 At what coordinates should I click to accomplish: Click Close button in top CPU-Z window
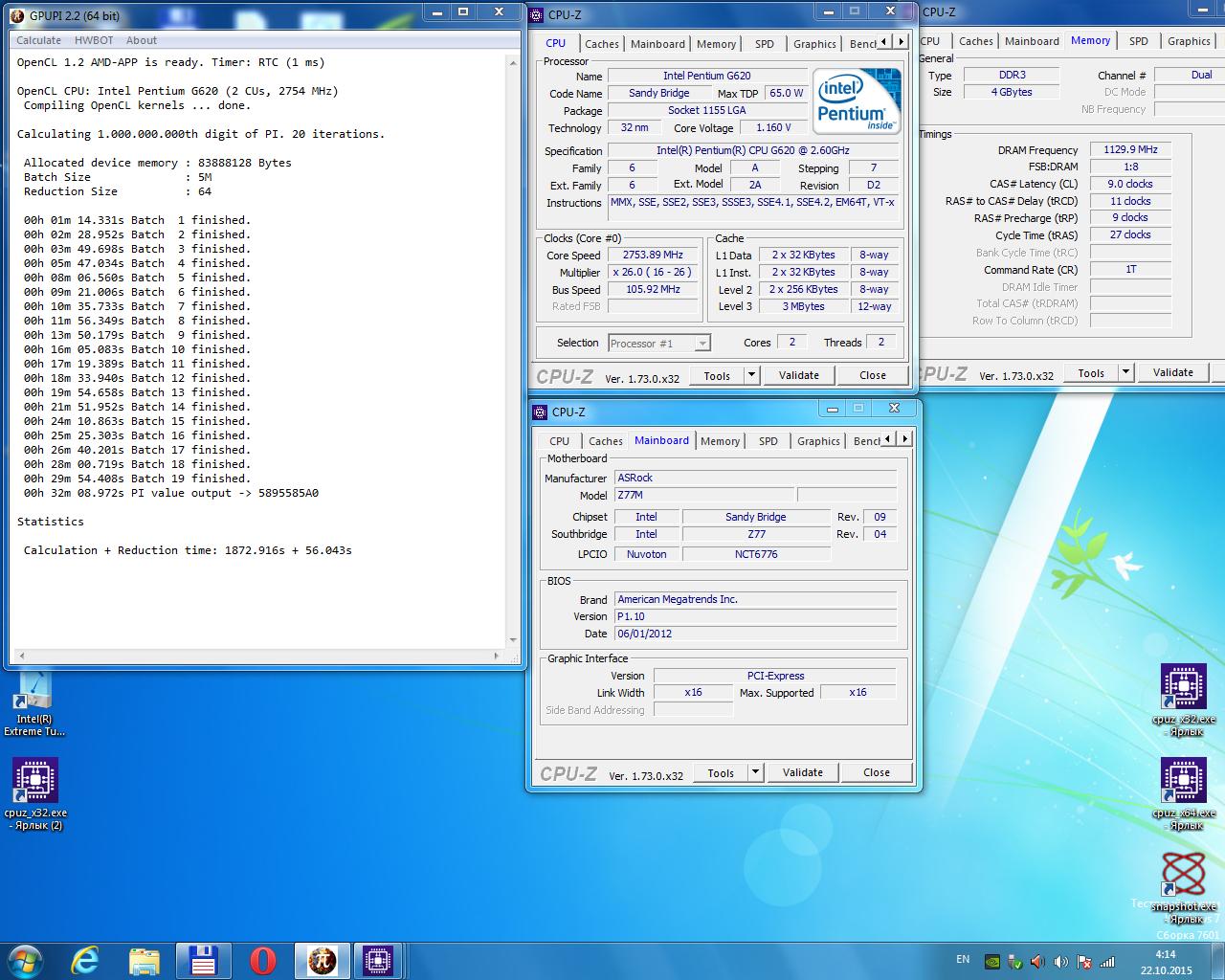click(x=873, y=375)
